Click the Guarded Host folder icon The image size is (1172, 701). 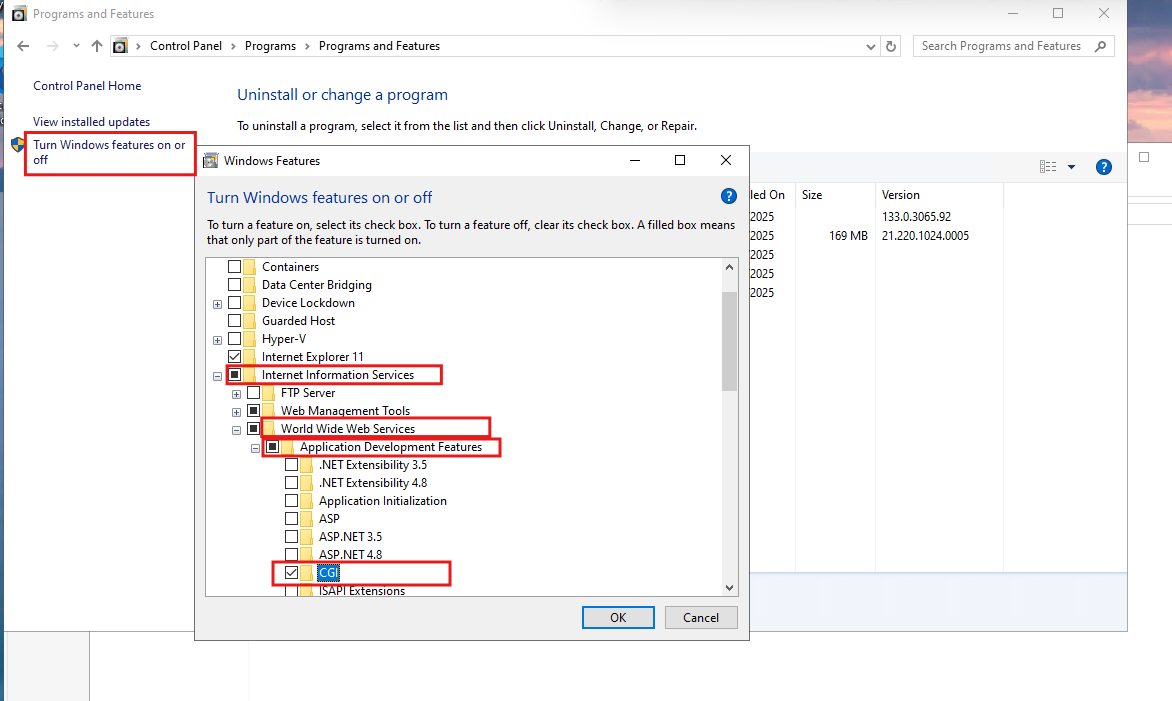click(x=250, y=321)
